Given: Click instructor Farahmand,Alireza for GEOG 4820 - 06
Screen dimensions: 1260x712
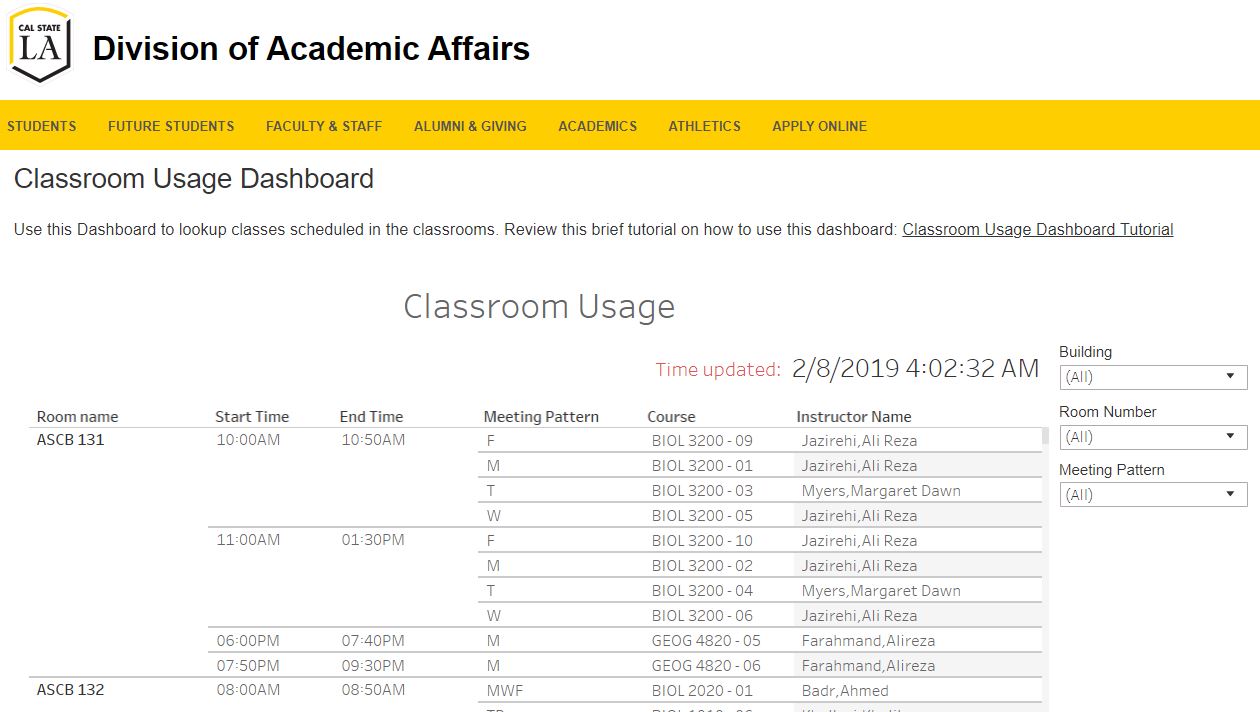Looking at the screenshot, I should point(868,665).
